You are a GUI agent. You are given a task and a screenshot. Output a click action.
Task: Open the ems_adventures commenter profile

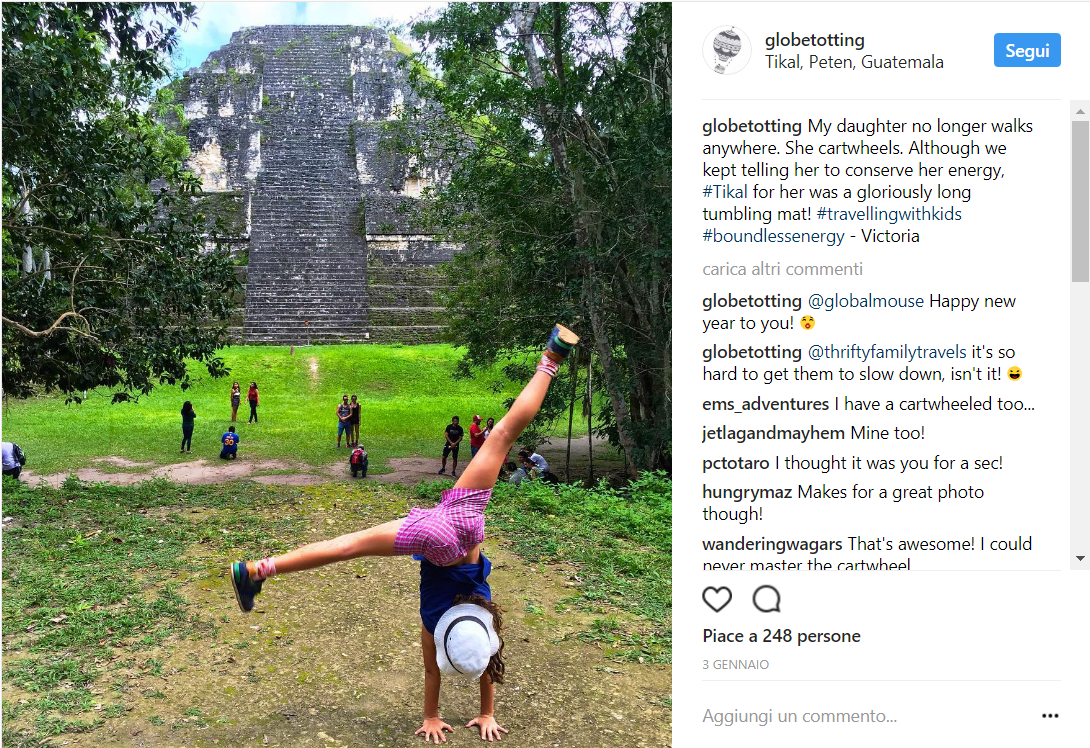coord(765,404)
